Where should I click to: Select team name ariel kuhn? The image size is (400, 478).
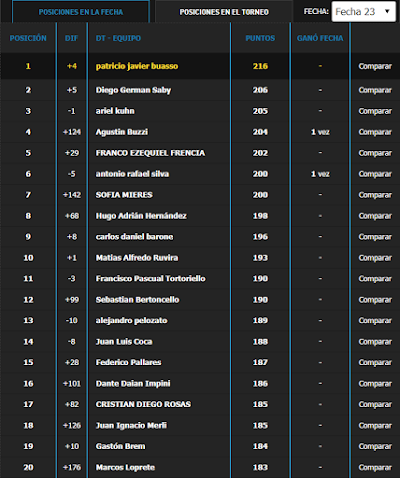115,111
